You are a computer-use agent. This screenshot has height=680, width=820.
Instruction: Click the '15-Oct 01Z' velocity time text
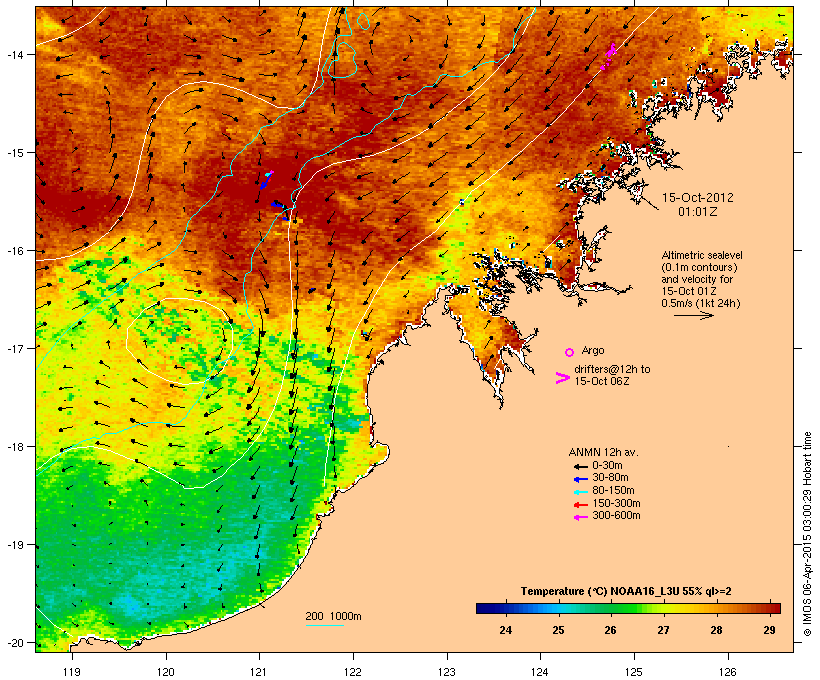point(689,291)
